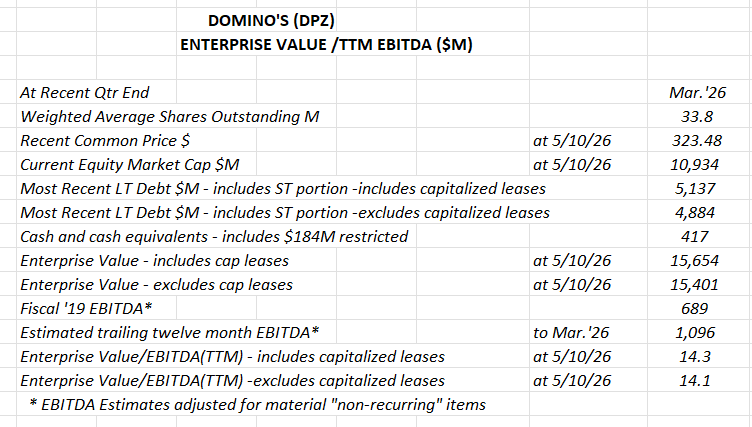This screenshot has width=752, height=427.
Task: Select the Mar.'26 column header cell
Action: (x=697, y=93)
